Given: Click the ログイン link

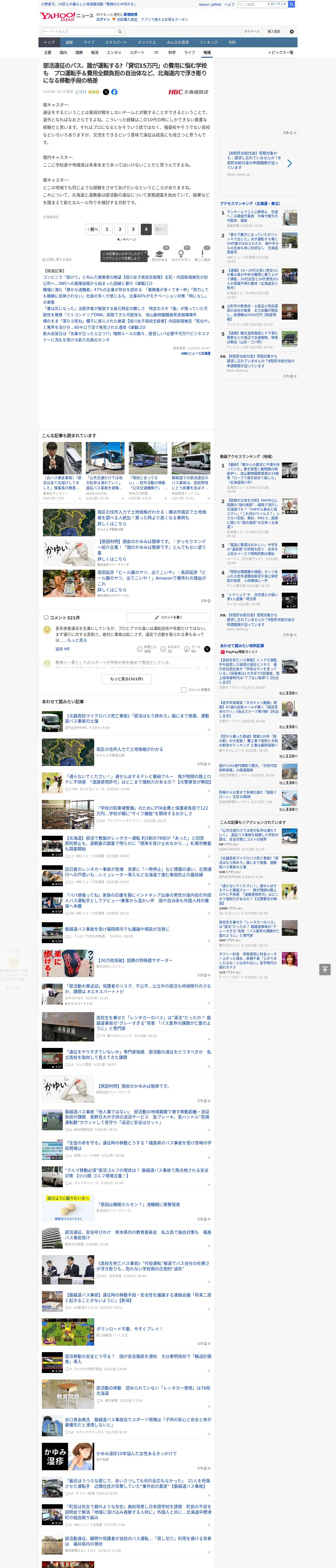Looking at the screenshot, I should tap(103, 20).
